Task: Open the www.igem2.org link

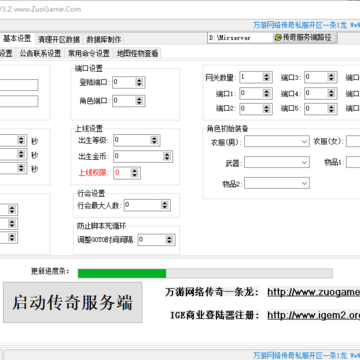Action: 314,315
